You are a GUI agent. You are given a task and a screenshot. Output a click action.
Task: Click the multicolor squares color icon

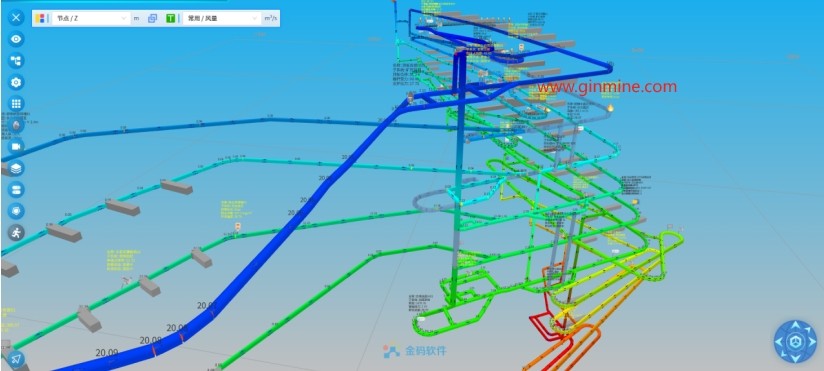[x=40, y=18]
